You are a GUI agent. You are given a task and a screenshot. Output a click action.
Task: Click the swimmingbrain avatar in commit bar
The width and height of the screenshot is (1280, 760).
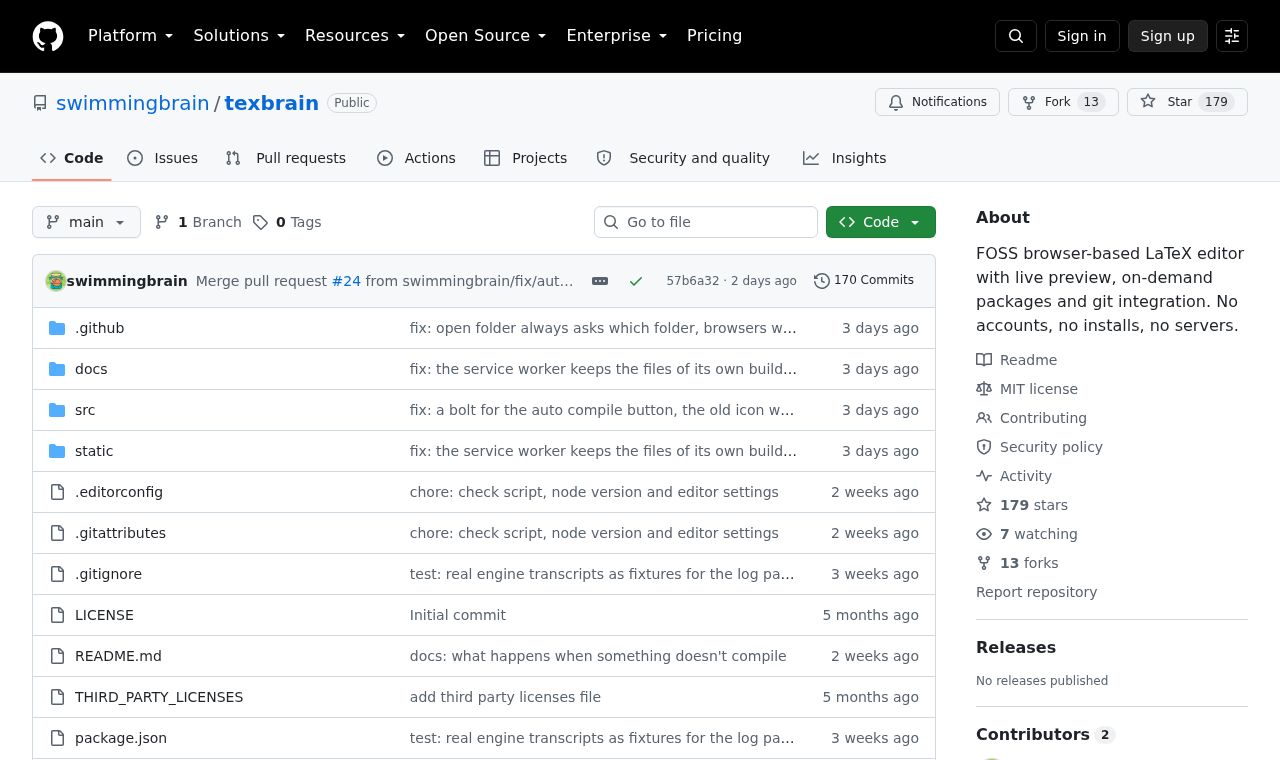tap(56, 281)
